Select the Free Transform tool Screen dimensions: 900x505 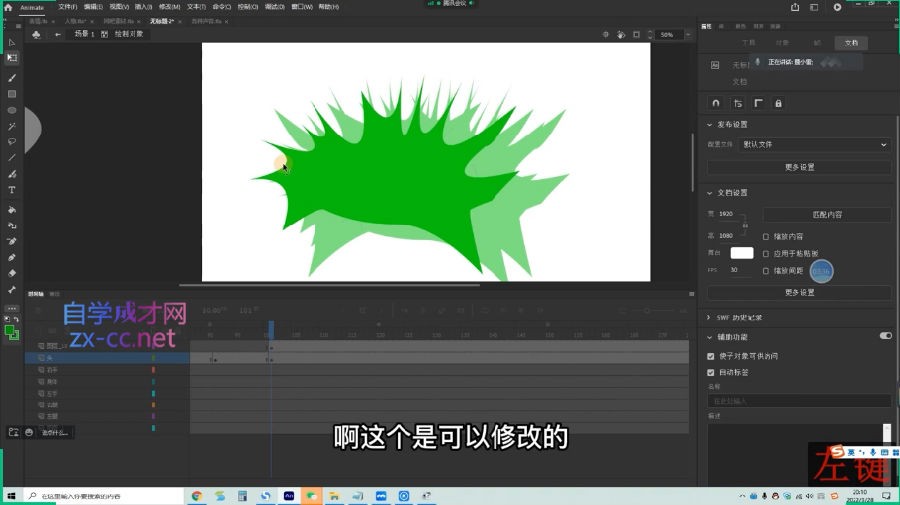11,58
